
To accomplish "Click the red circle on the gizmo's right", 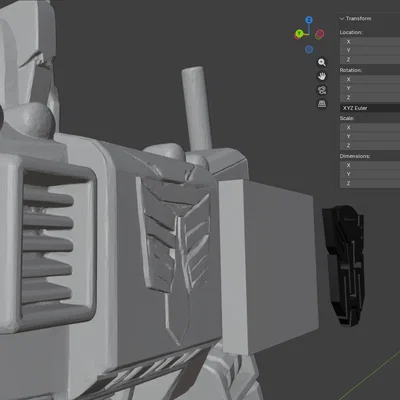I will (320, 34).
